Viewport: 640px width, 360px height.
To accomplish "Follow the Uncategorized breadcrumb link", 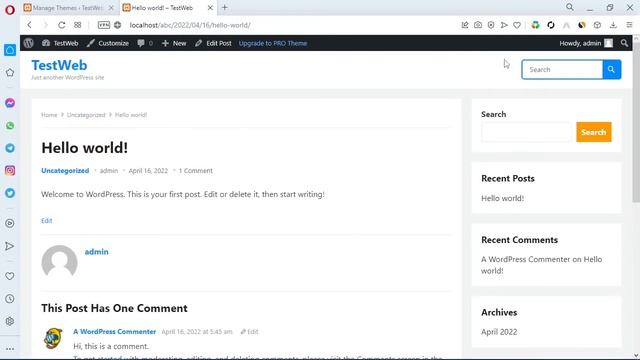I will [86, 115].
